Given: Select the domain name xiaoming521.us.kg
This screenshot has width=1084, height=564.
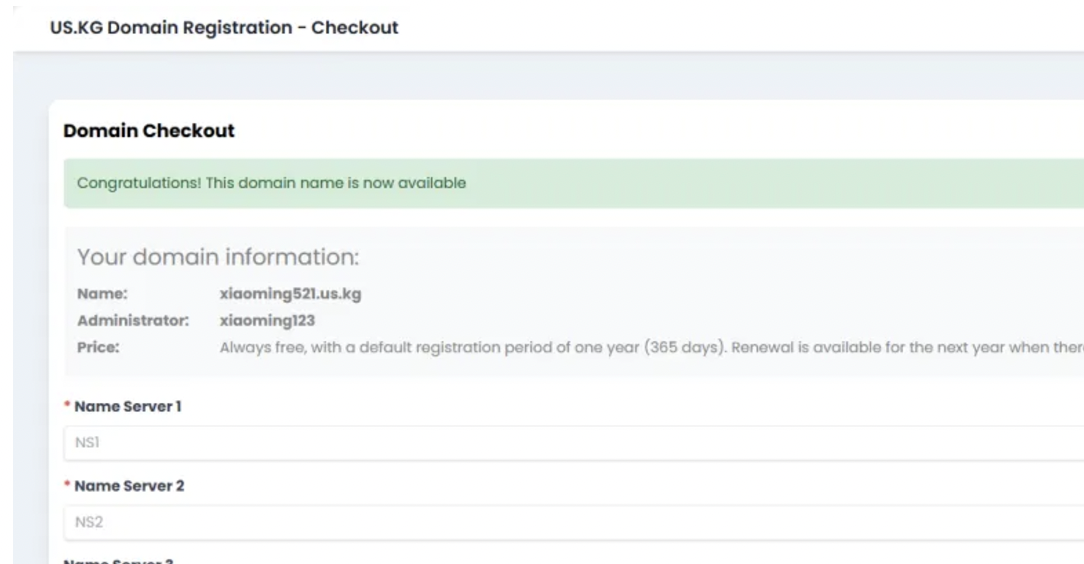Looking at the screenshot, I should click(290, 294).
